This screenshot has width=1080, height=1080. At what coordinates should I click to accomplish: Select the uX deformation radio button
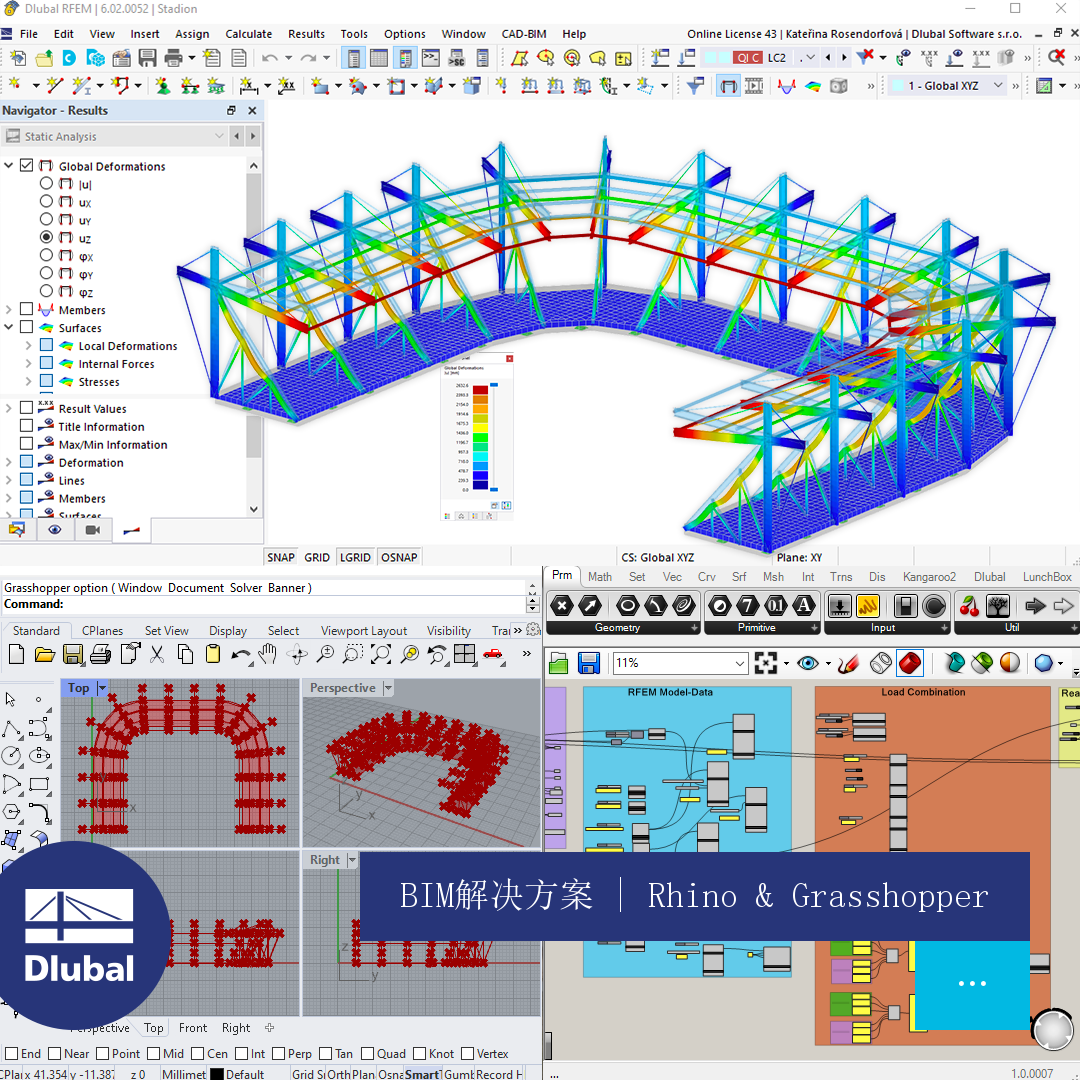46,201
